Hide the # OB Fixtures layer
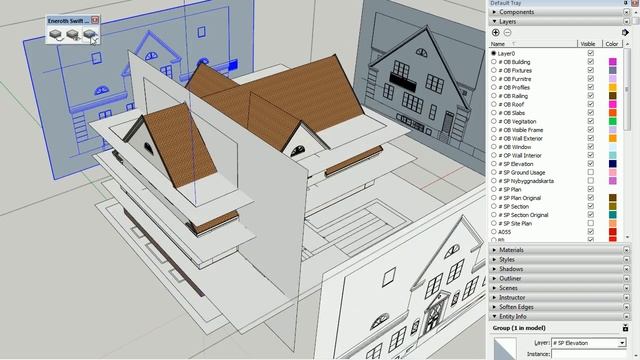Screen dimensions: 640x360 pos(591,70)
